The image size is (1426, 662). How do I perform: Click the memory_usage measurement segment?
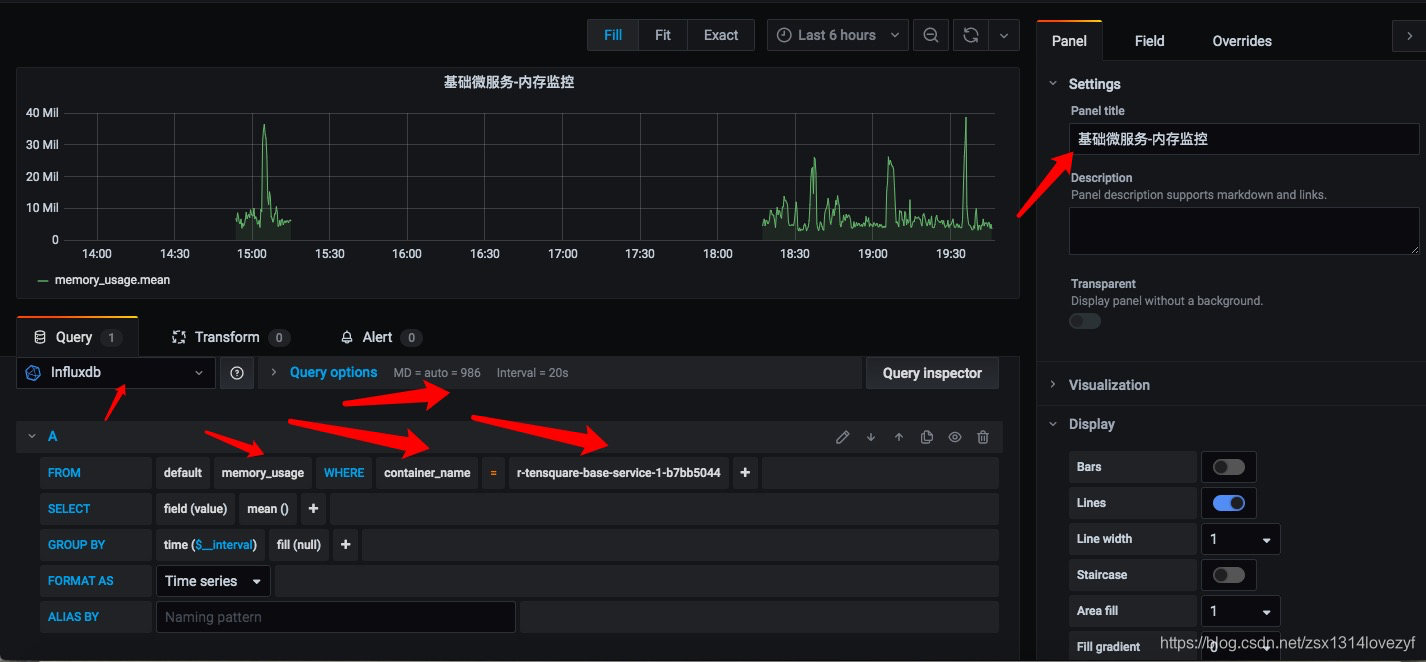click(263, 473)
